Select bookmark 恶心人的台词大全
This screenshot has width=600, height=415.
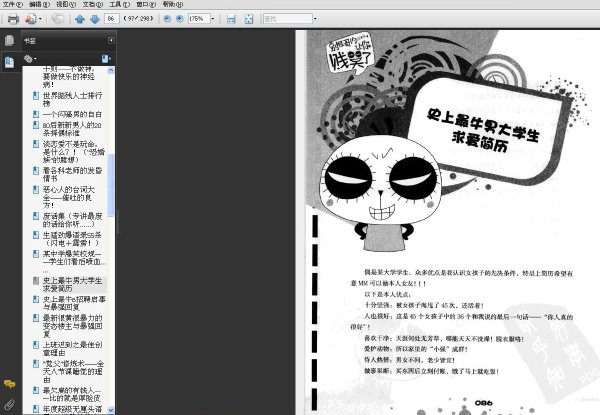point(69,197)
